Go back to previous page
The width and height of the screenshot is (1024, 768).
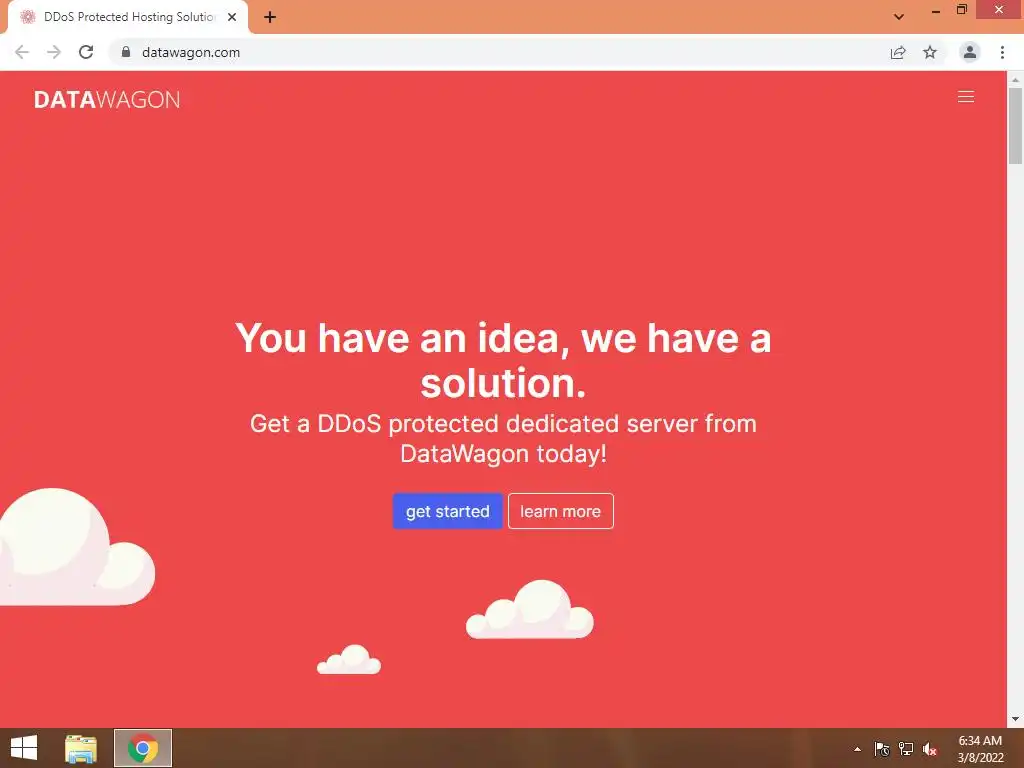[22, 52]
